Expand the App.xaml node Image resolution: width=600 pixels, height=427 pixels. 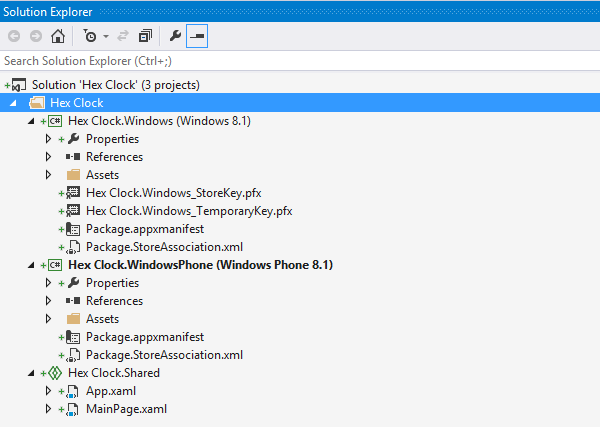point(48,391)
